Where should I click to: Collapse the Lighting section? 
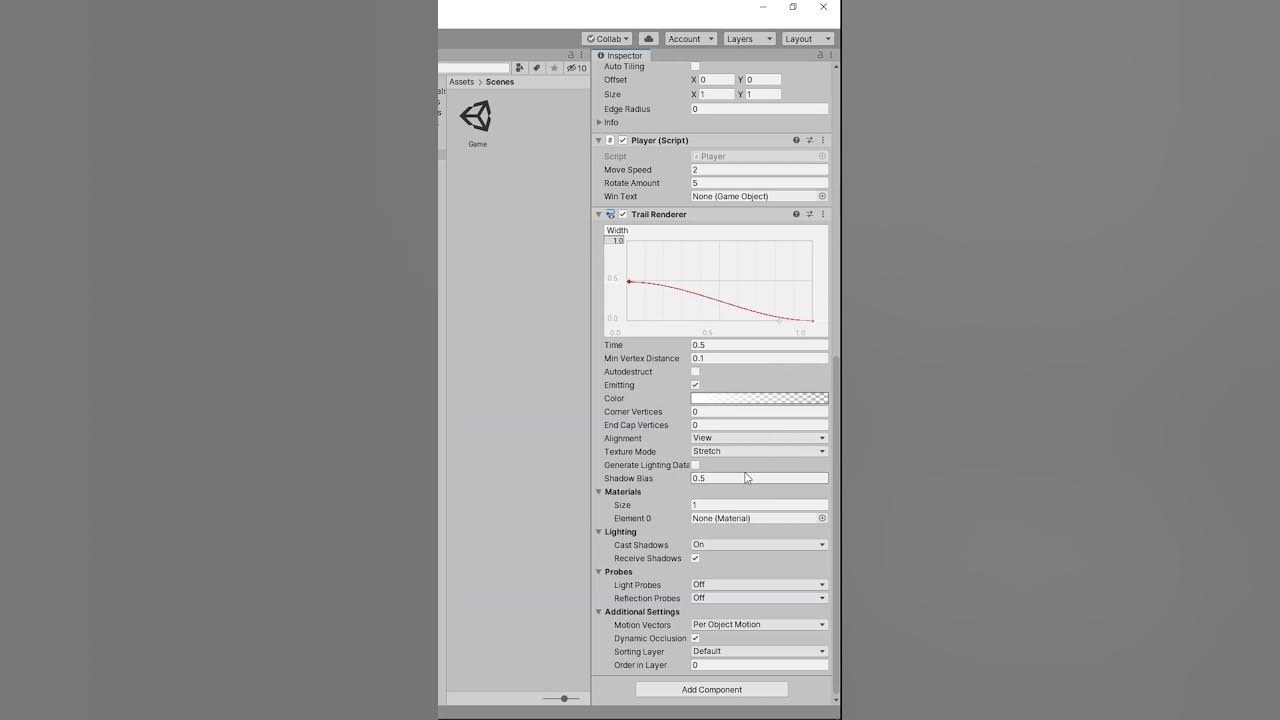pyautogui.click(x=599, y=532)
